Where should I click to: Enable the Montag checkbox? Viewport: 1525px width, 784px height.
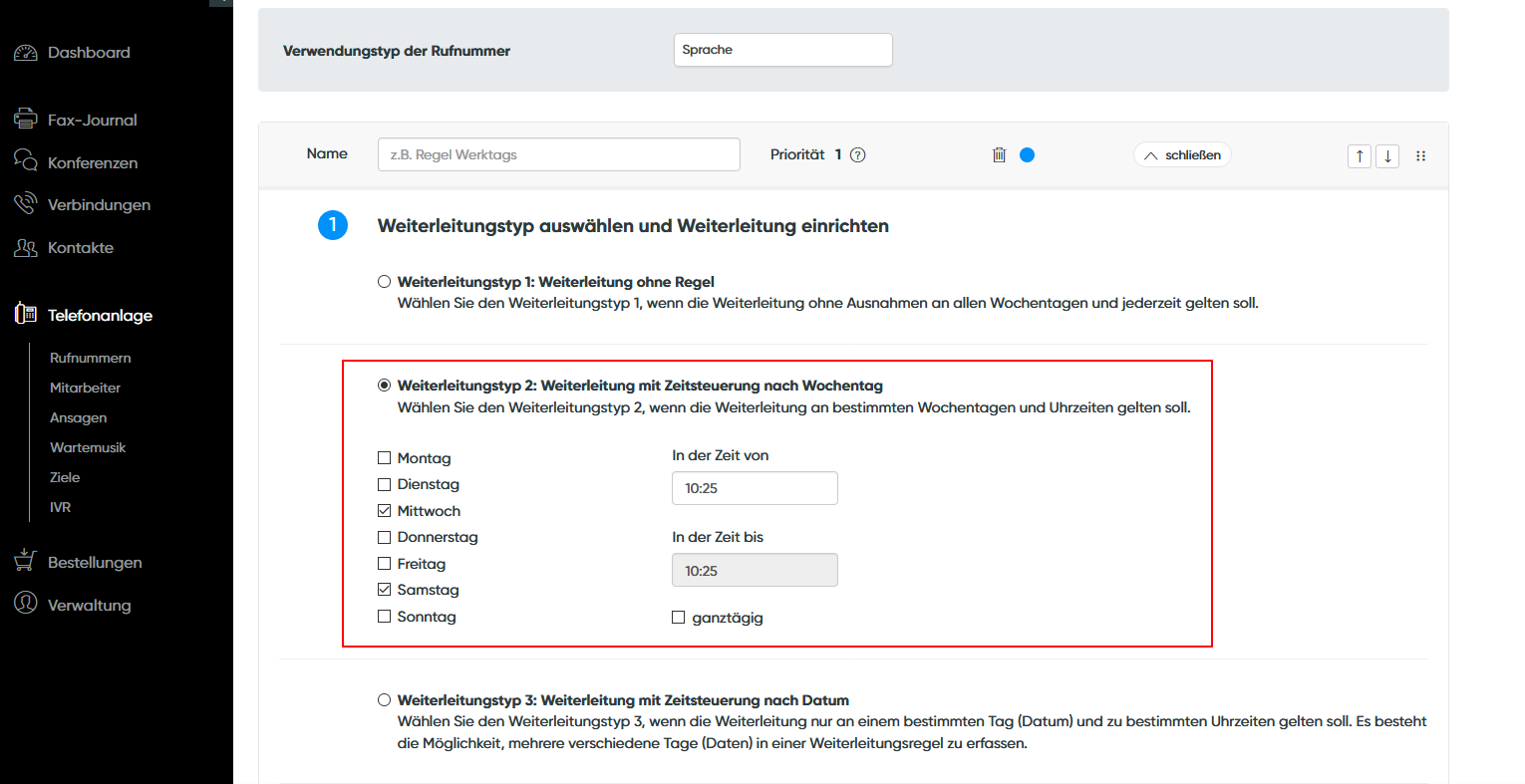click(x=385, y=458)
